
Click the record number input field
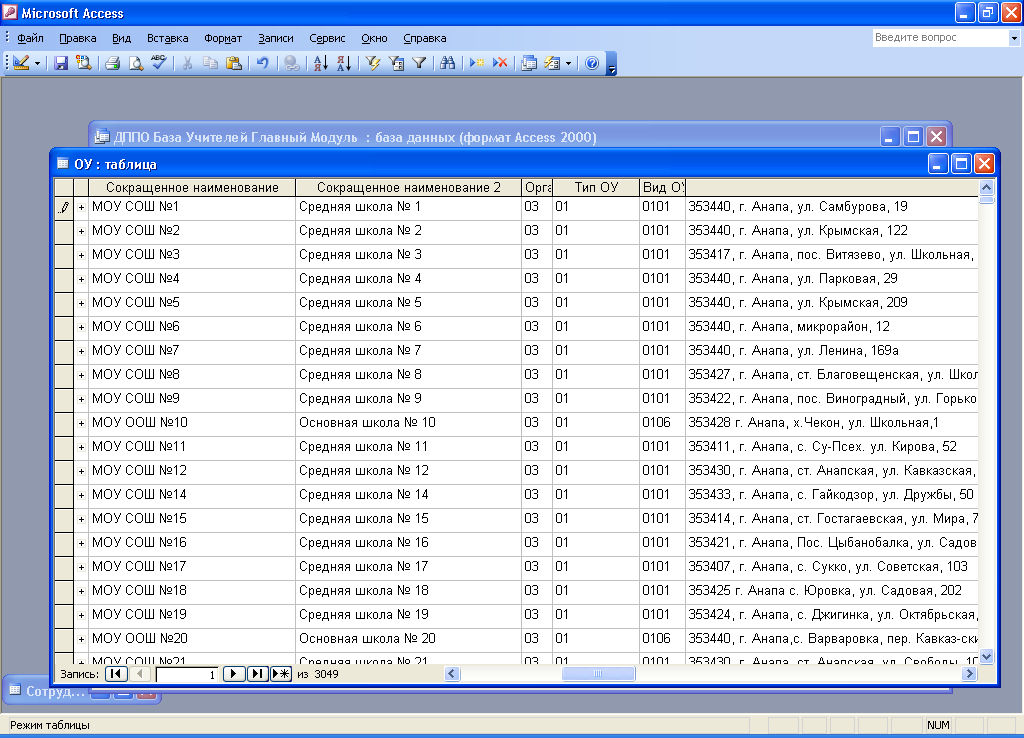(x=187, y=675)
